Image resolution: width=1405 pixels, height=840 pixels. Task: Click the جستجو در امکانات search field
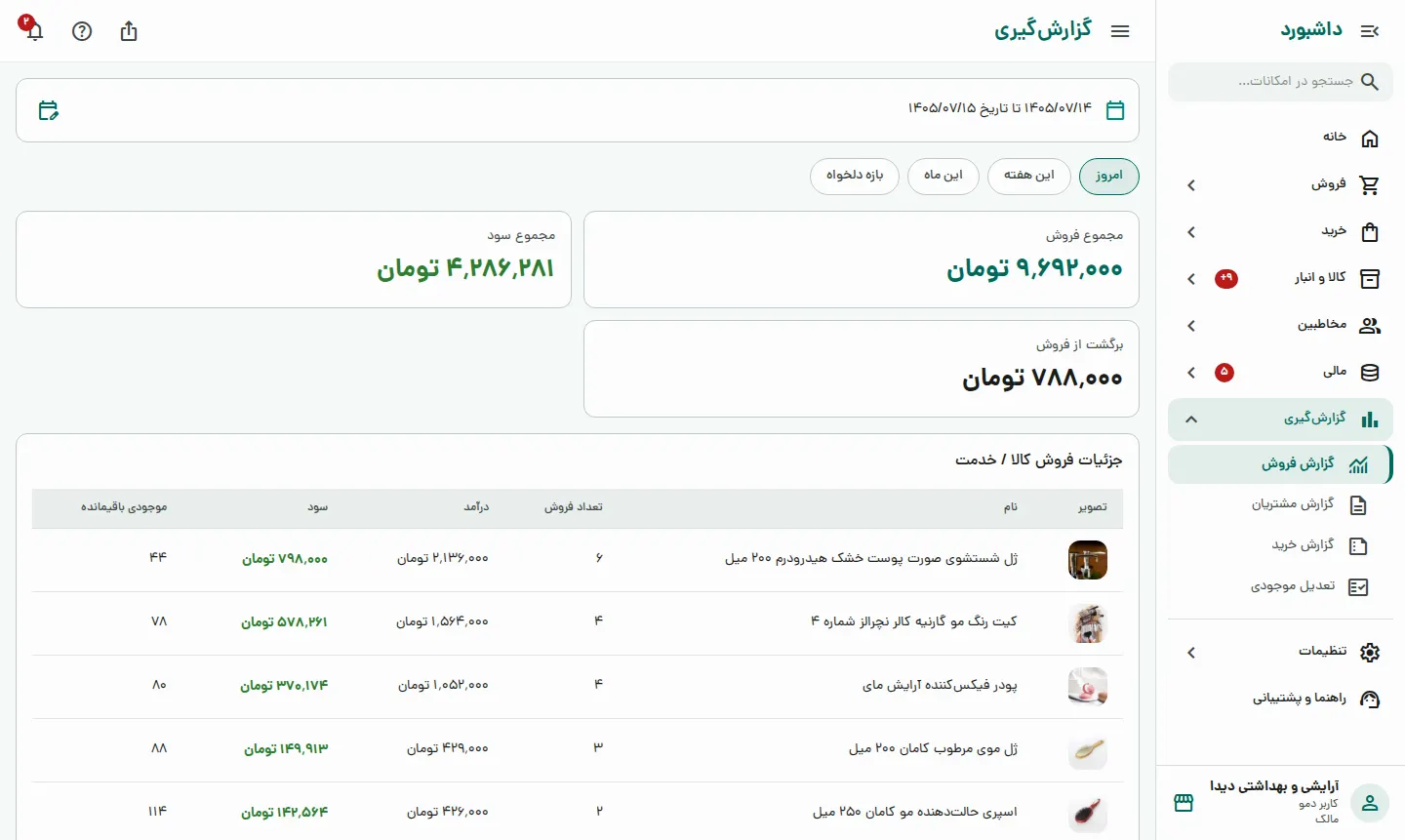click(x=1280, y=82)
